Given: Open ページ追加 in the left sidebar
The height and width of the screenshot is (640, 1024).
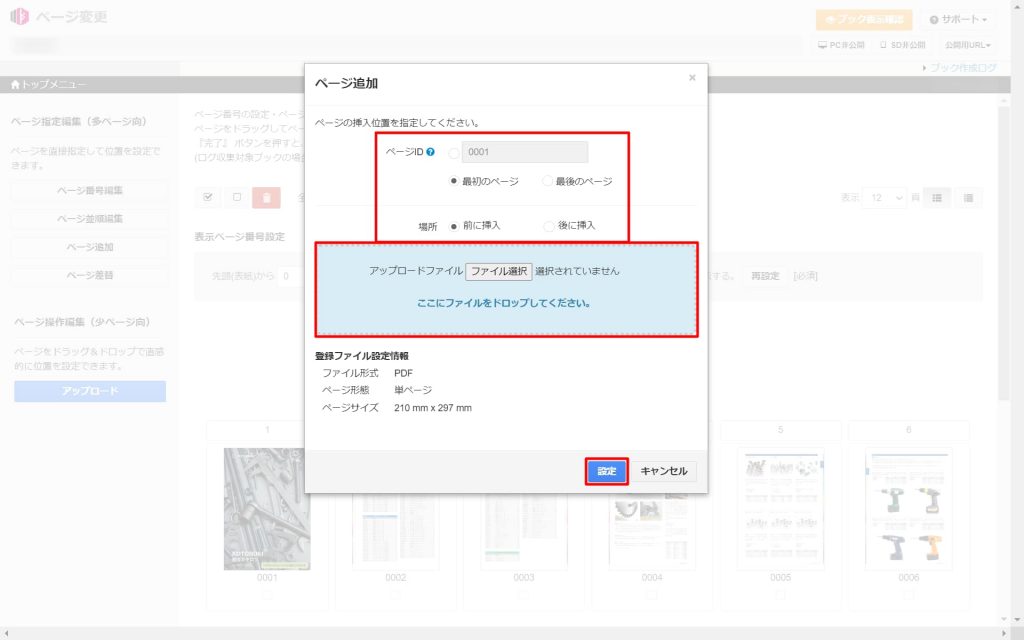Looking at the screenshot, I should tap(90, 247).
